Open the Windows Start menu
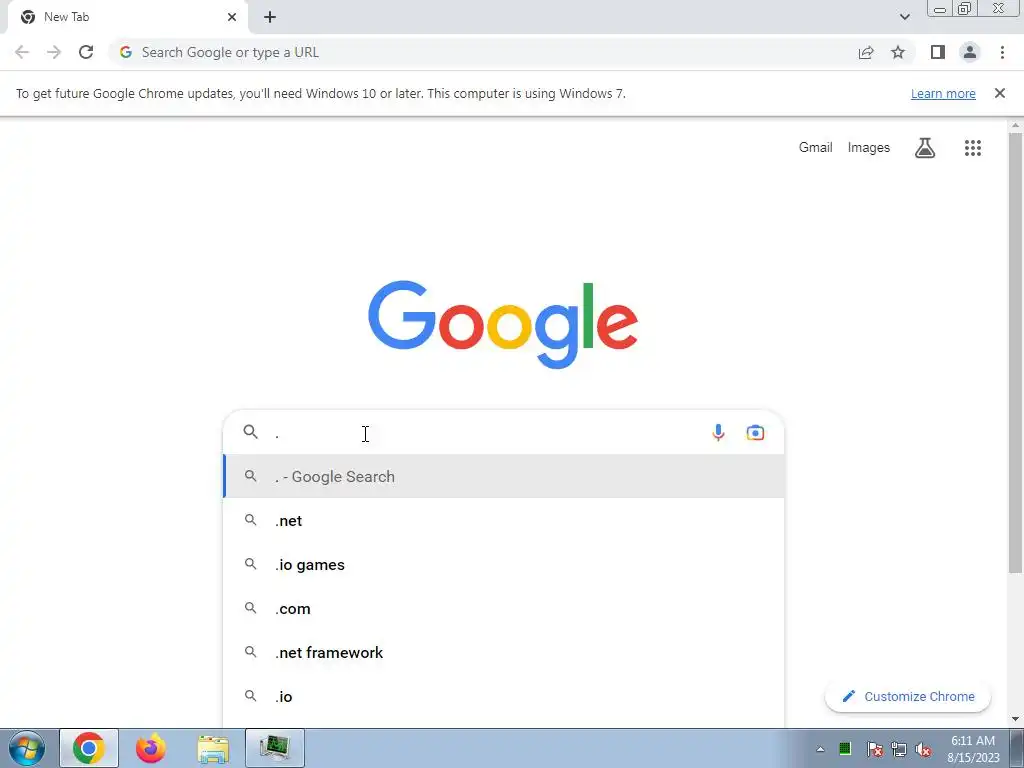The width and height of the screenshot is (1024, 768). click(26, 748)
